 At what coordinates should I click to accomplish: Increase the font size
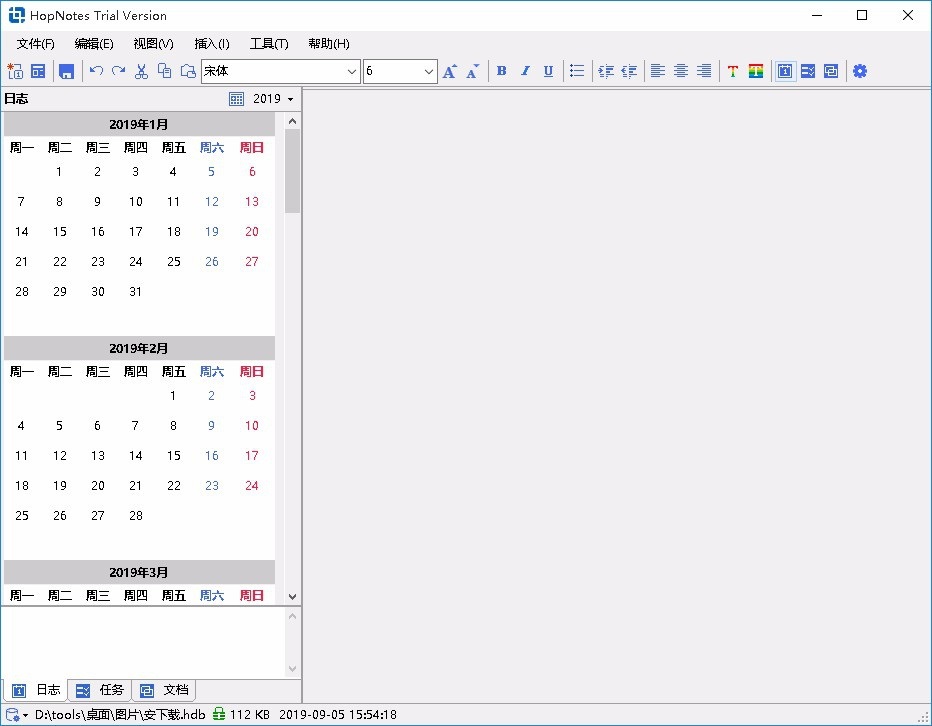449,71
